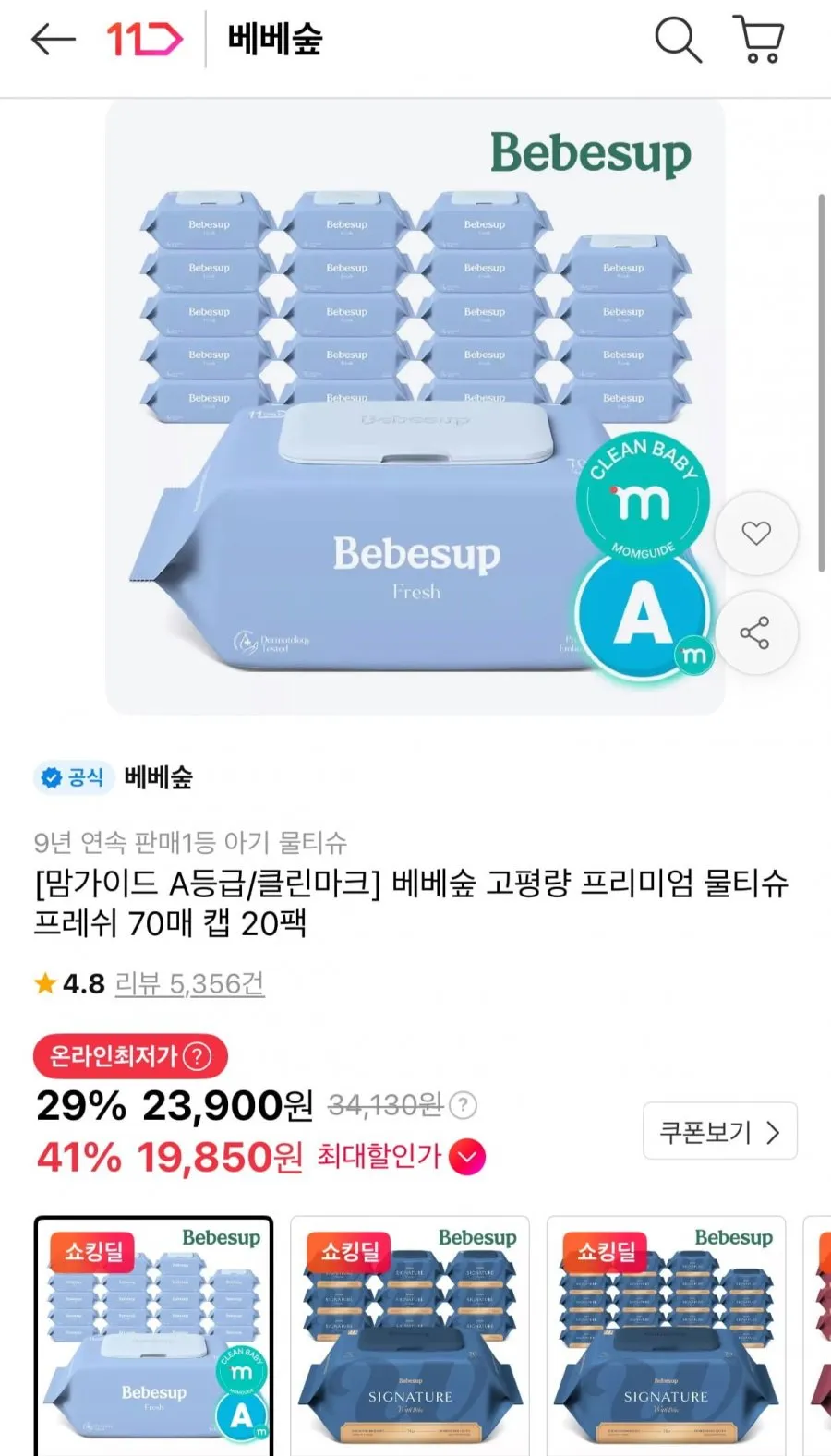The image size is (831, 1456).
Task: Expand the 최대할인가 dropdown arrow
Action: click(x=467, y=1157)
